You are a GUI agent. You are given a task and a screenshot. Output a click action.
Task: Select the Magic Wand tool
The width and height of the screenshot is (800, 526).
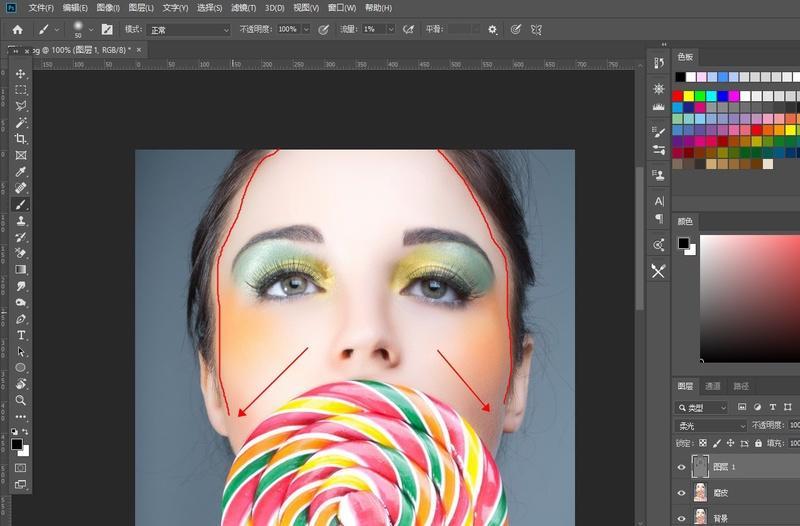20,122
